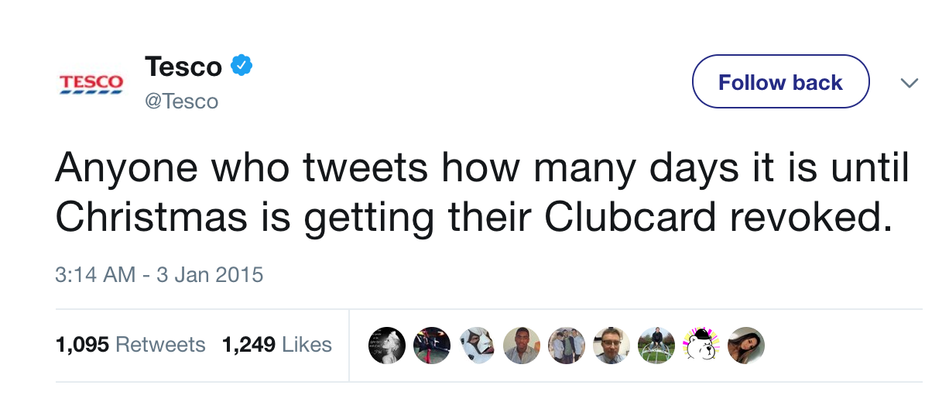The image size is (949, 399).
Task: Open the white mask liker avatar
Action: (476, 346)
